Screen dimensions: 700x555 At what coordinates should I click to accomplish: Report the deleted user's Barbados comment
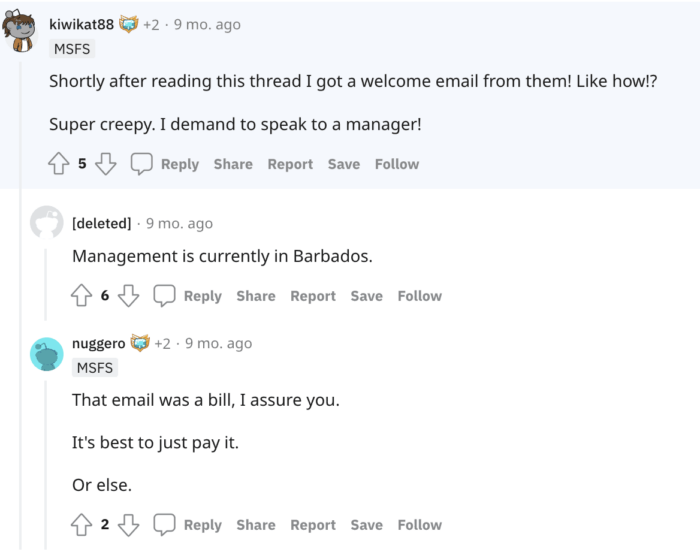[x=313, y=296]
